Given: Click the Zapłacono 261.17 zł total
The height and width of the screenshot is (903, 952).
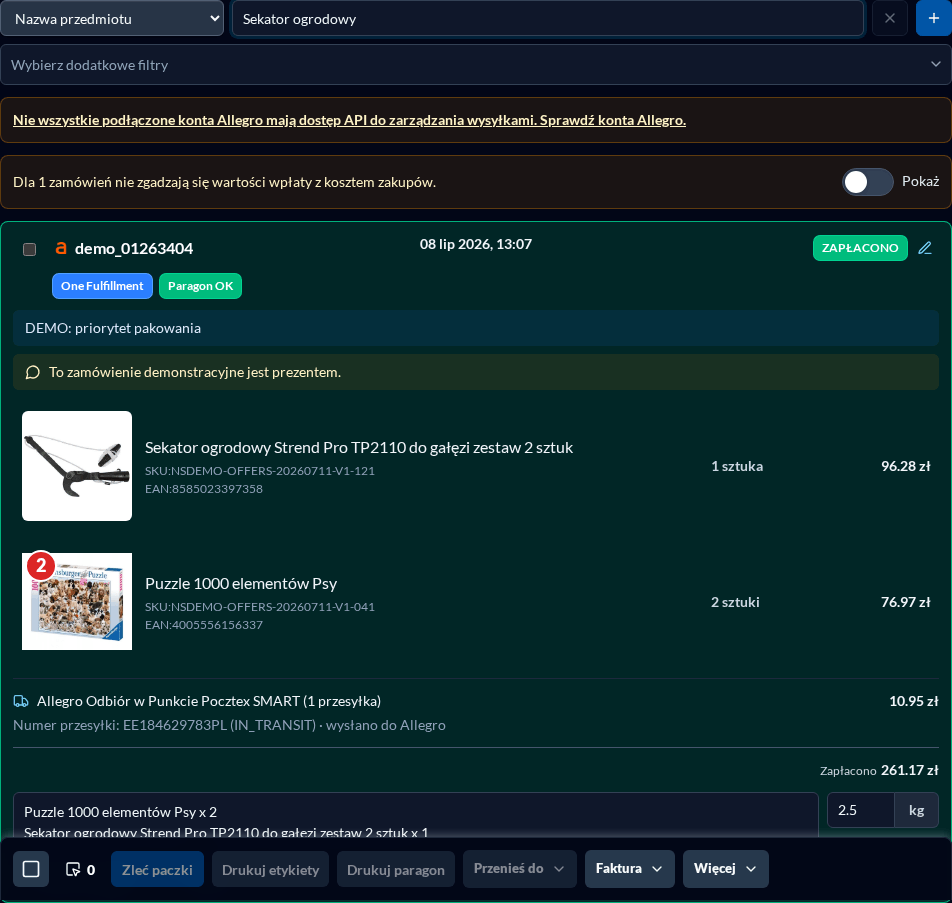Looking at the screenshot, I should click(879, 770).
